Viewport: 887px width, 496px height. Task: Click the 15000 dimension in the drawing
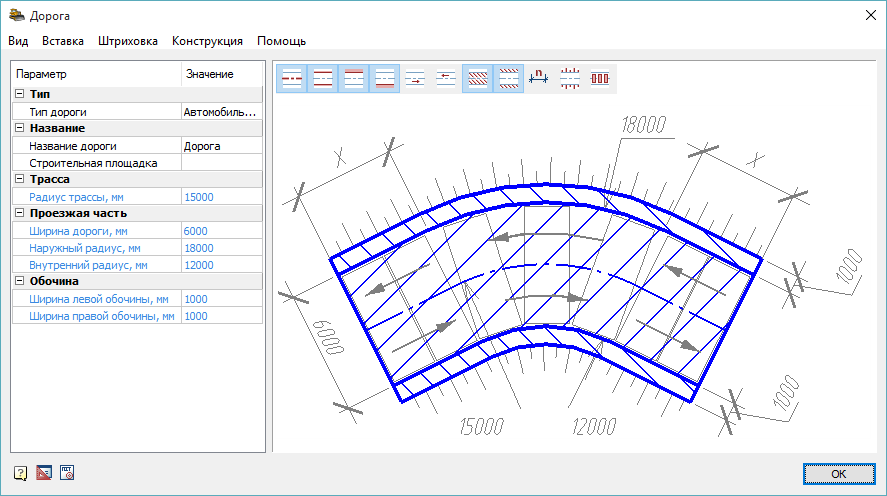[x=481, y=426]
